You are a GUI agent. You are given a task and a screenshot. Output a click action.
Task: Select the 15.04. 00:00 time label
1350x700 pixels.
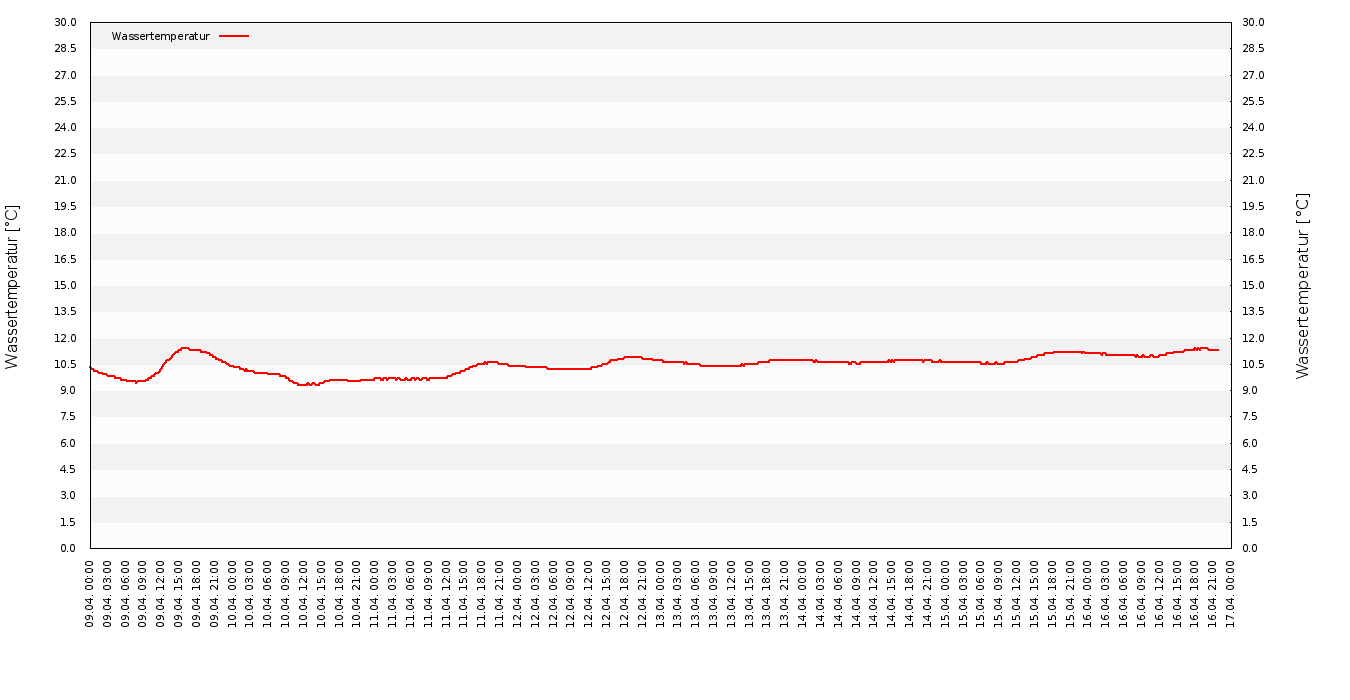click(945, 593)
